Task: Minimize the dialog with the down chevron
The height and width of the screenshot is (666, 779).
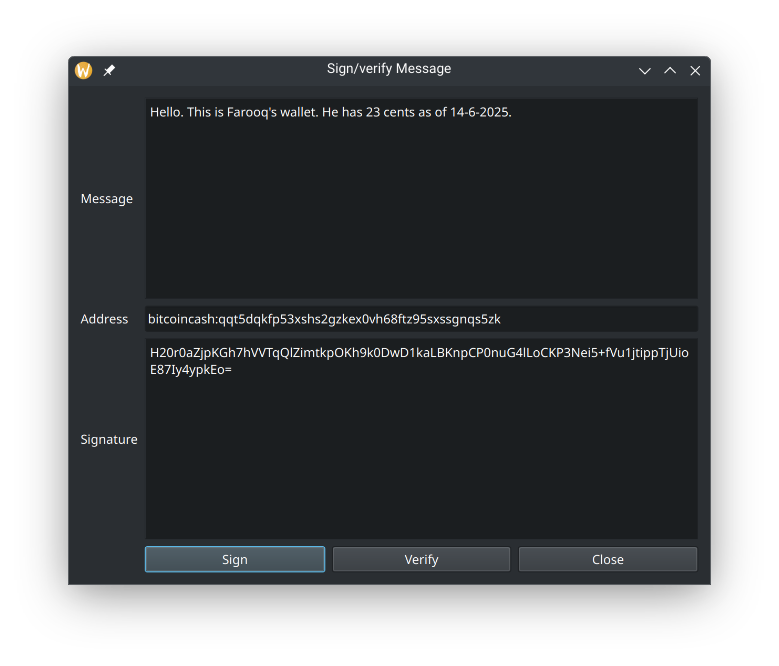Action: click(x=644, y=71)
